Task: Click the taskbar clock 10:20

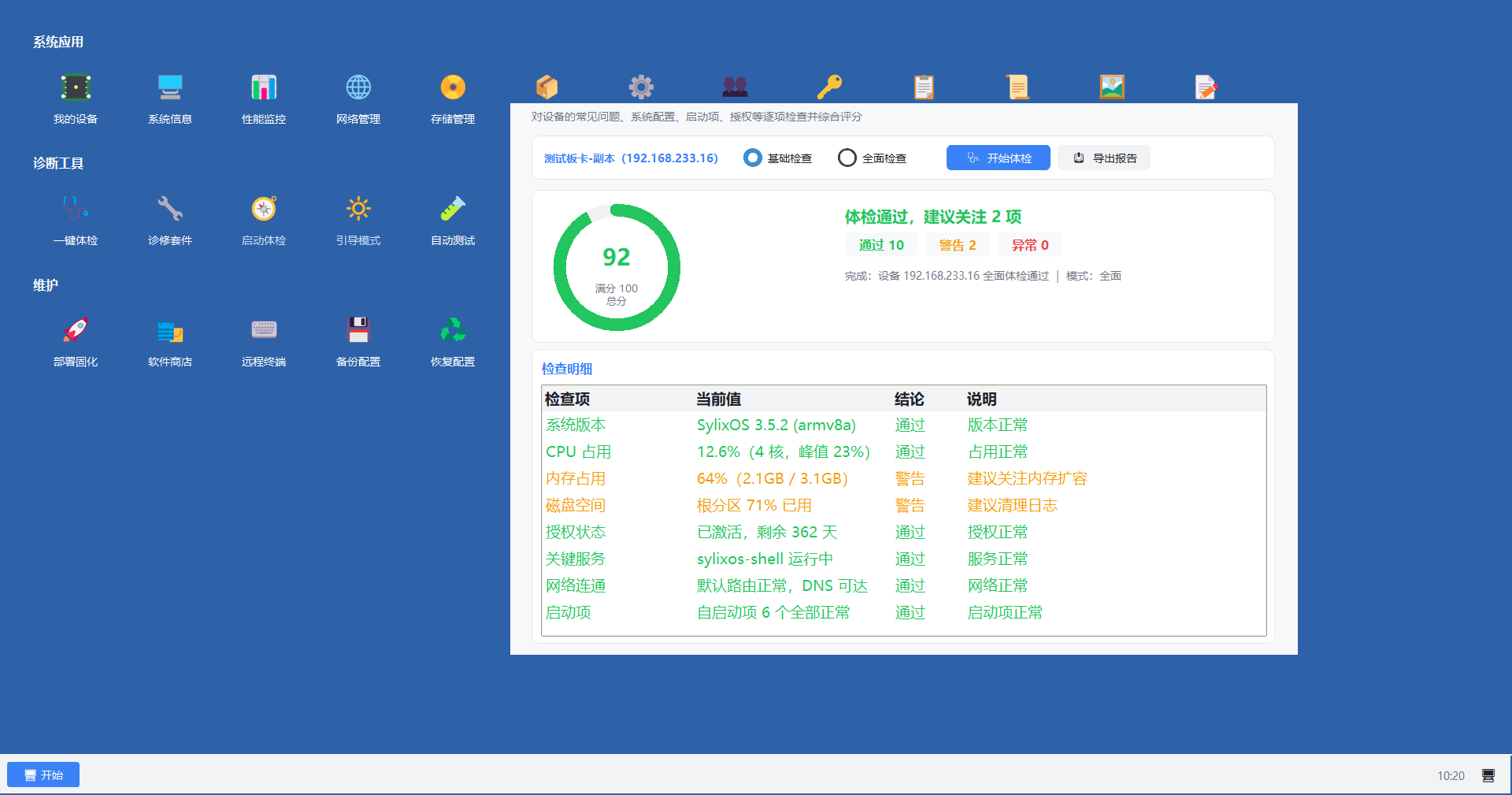Action: [x=1451, y=776]
